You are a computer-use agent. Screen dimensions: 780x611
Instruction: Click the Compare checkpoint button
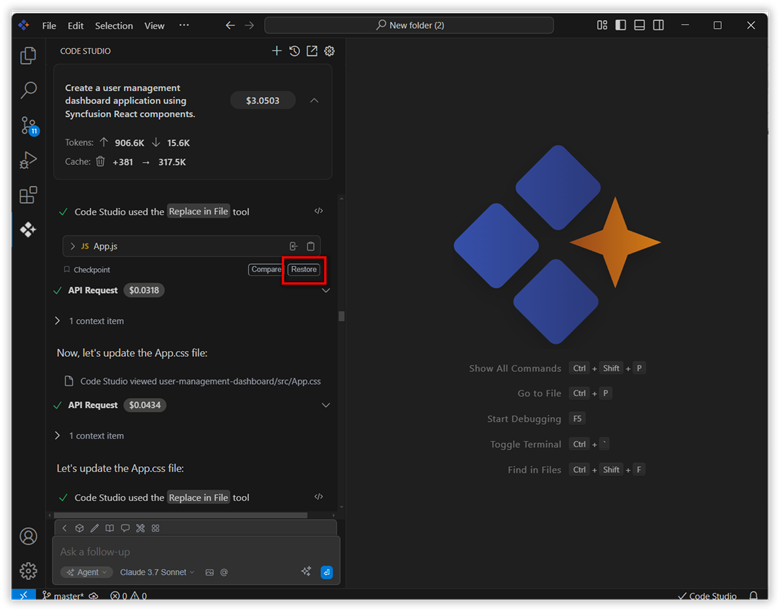pos(266,269)
